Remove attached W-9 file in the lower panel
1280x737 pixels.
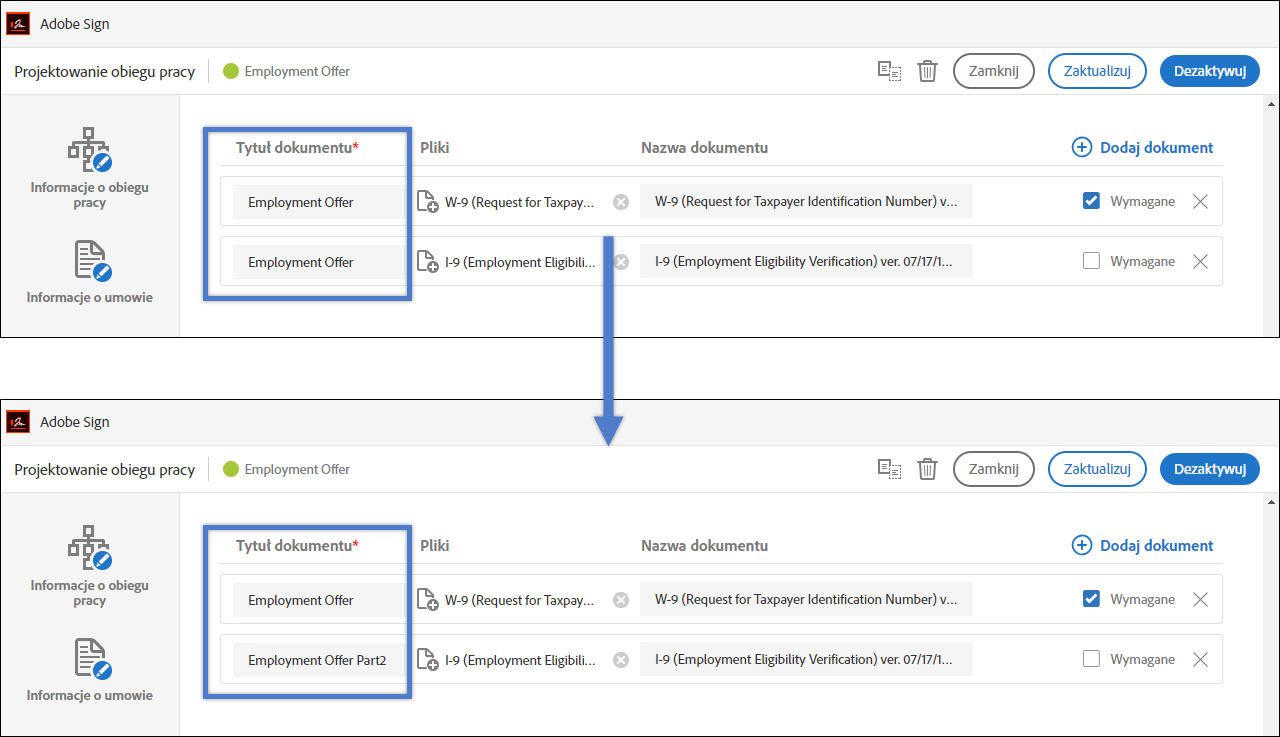621,600
